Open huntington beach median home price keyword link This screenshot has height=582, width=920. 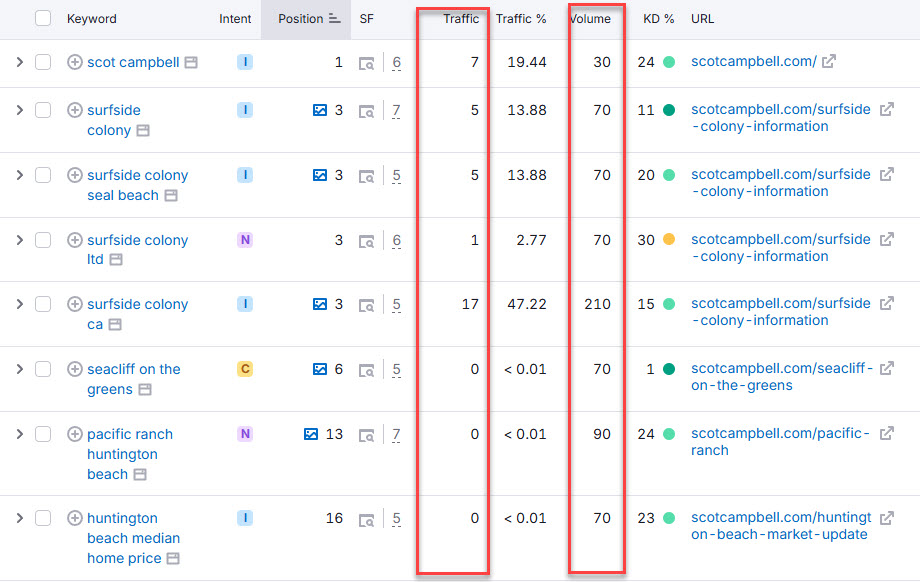pos(133,538)
